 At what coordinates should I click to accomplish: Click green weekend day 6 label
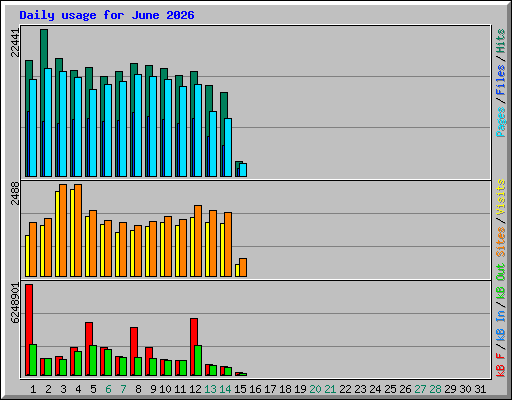pyautogui.click(x=108, y=389)
